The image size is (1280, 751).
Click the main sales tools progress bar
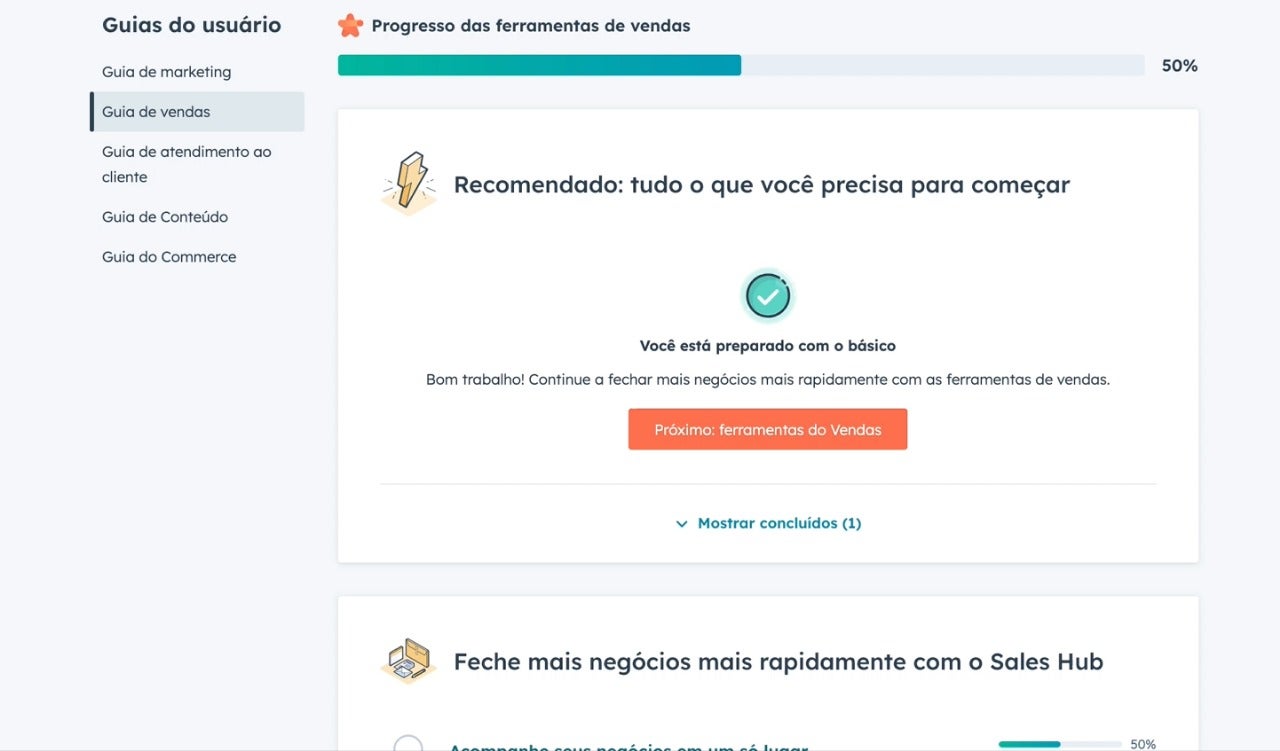pyautogui.click(x=740, y=66)
